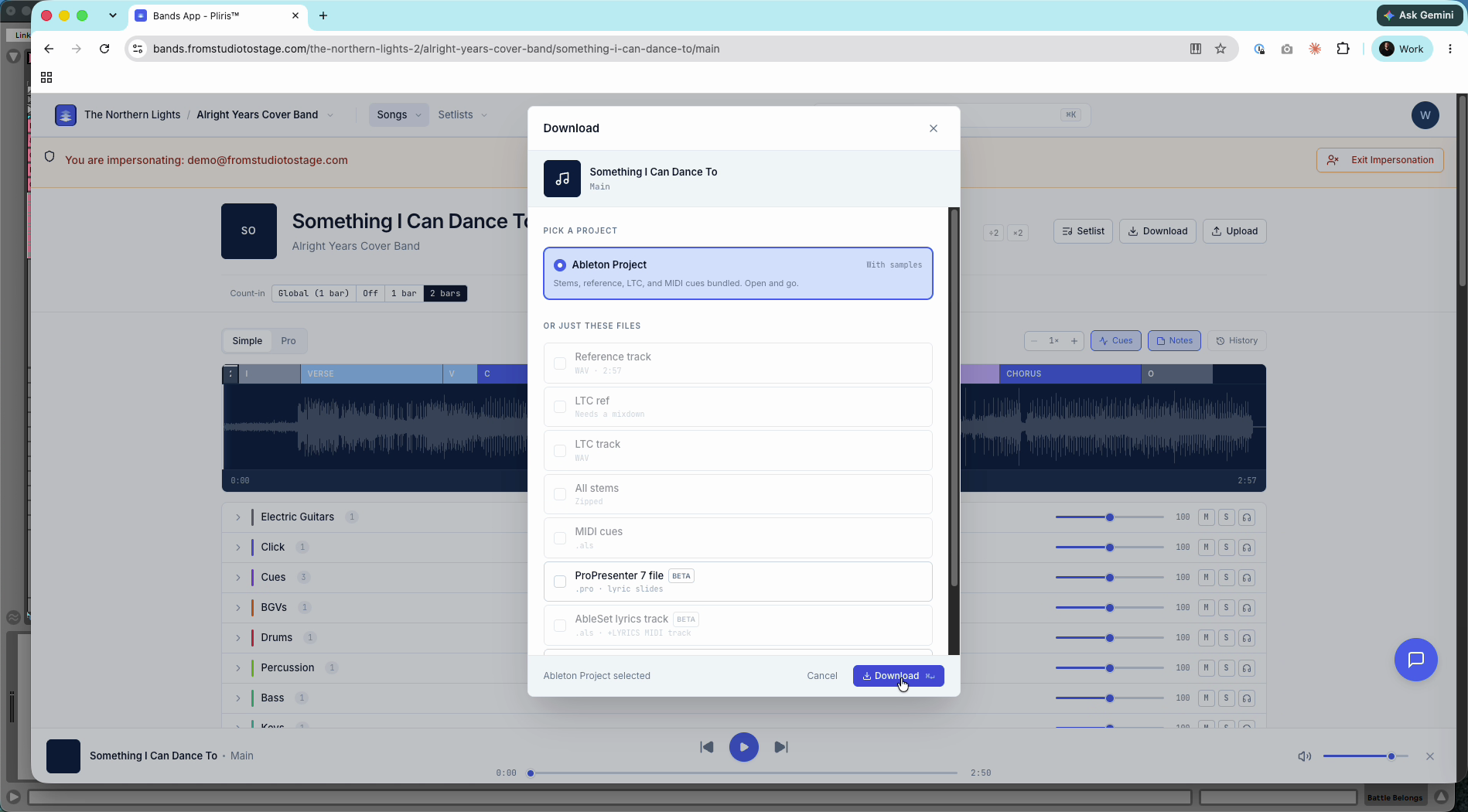The height and width of the screenshot is (812, 1468).
Task: Mute the BGVs track
Action: pyautogui.click(x=1206, y=608)
